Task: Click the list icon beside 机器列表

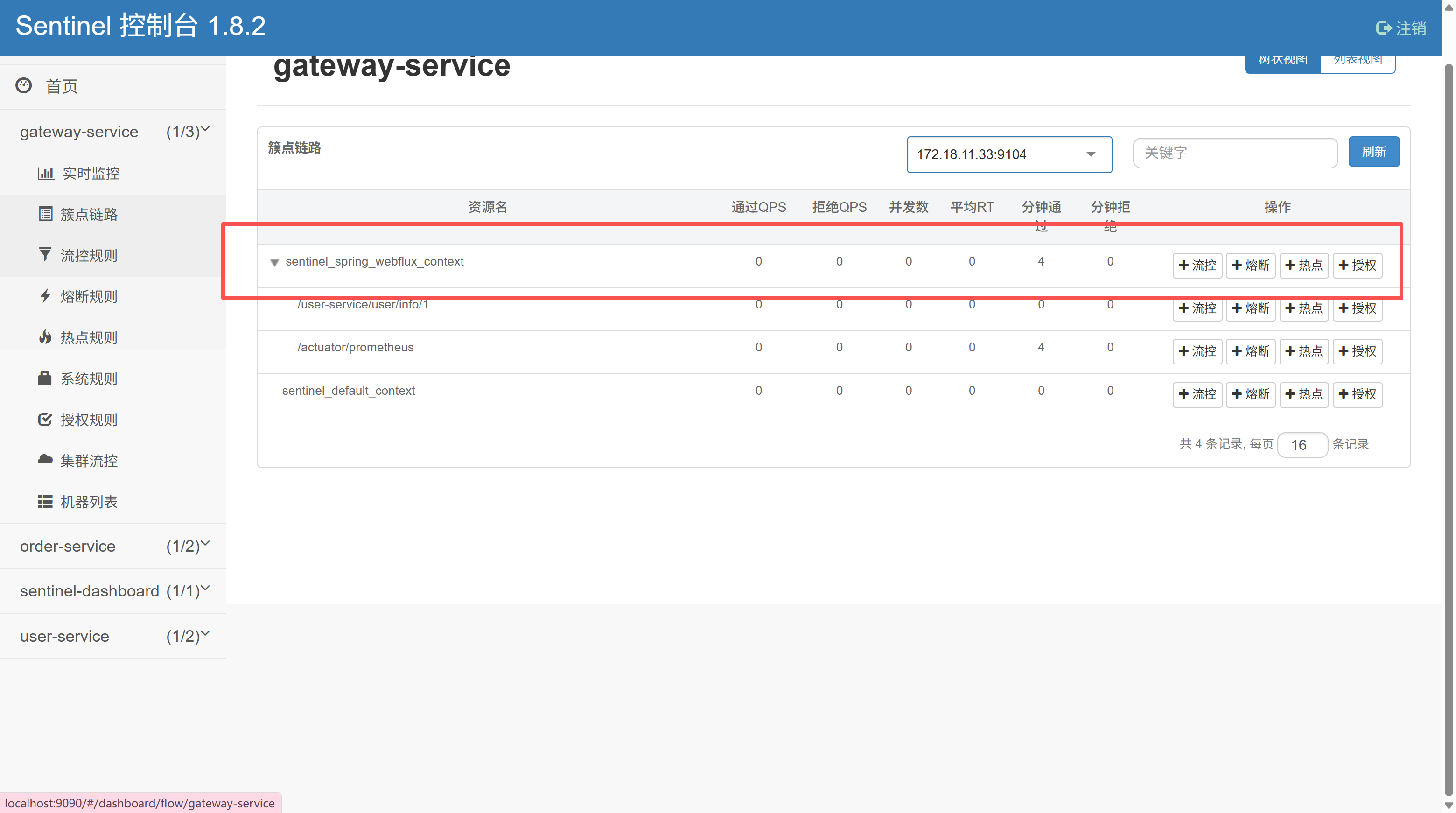Action: 45,502
